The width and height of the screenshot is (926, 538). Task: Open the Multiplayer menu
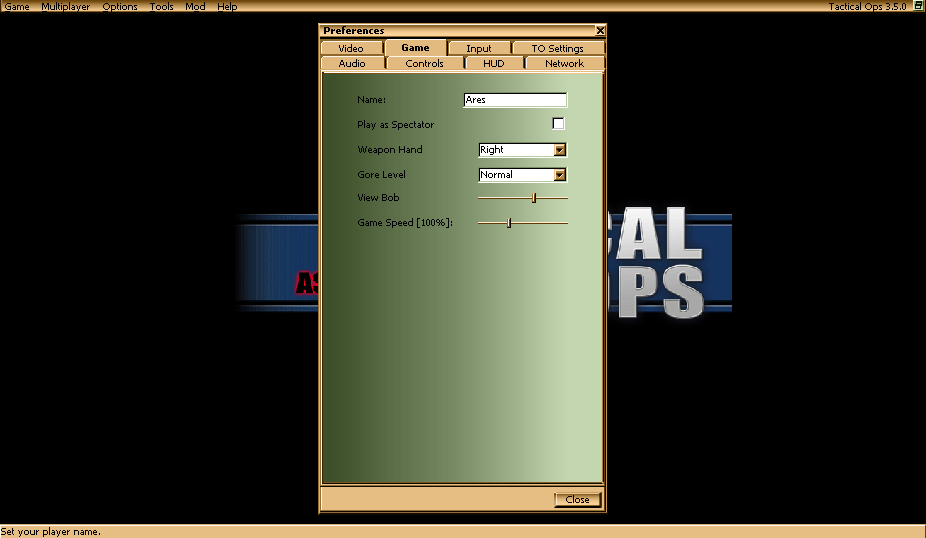click(x=65, y=7)
